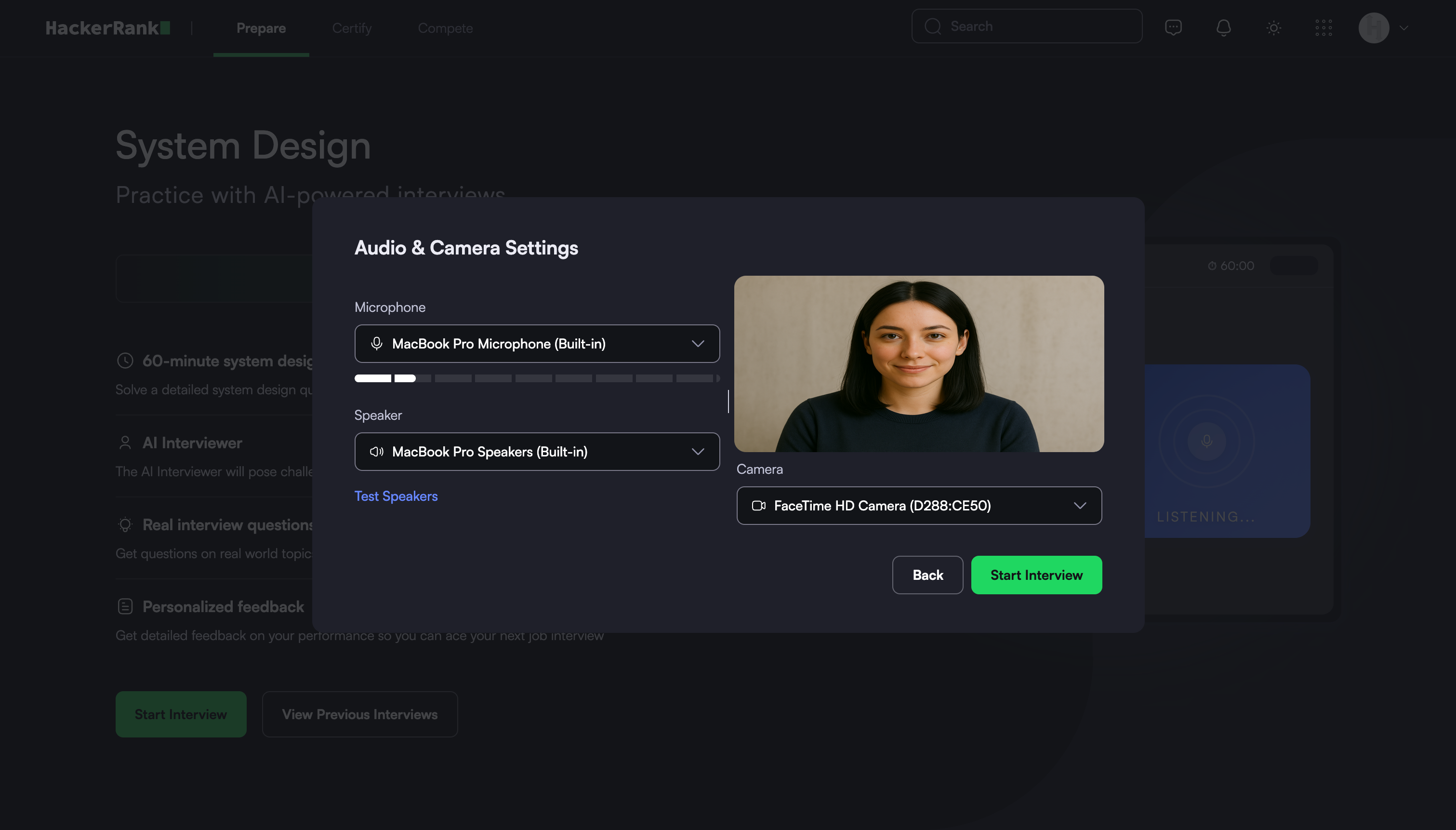The image size is (1456, 830).
Task: Expand the profile menu chevron
Action: pyautogui.click(x=1404, y=27)
